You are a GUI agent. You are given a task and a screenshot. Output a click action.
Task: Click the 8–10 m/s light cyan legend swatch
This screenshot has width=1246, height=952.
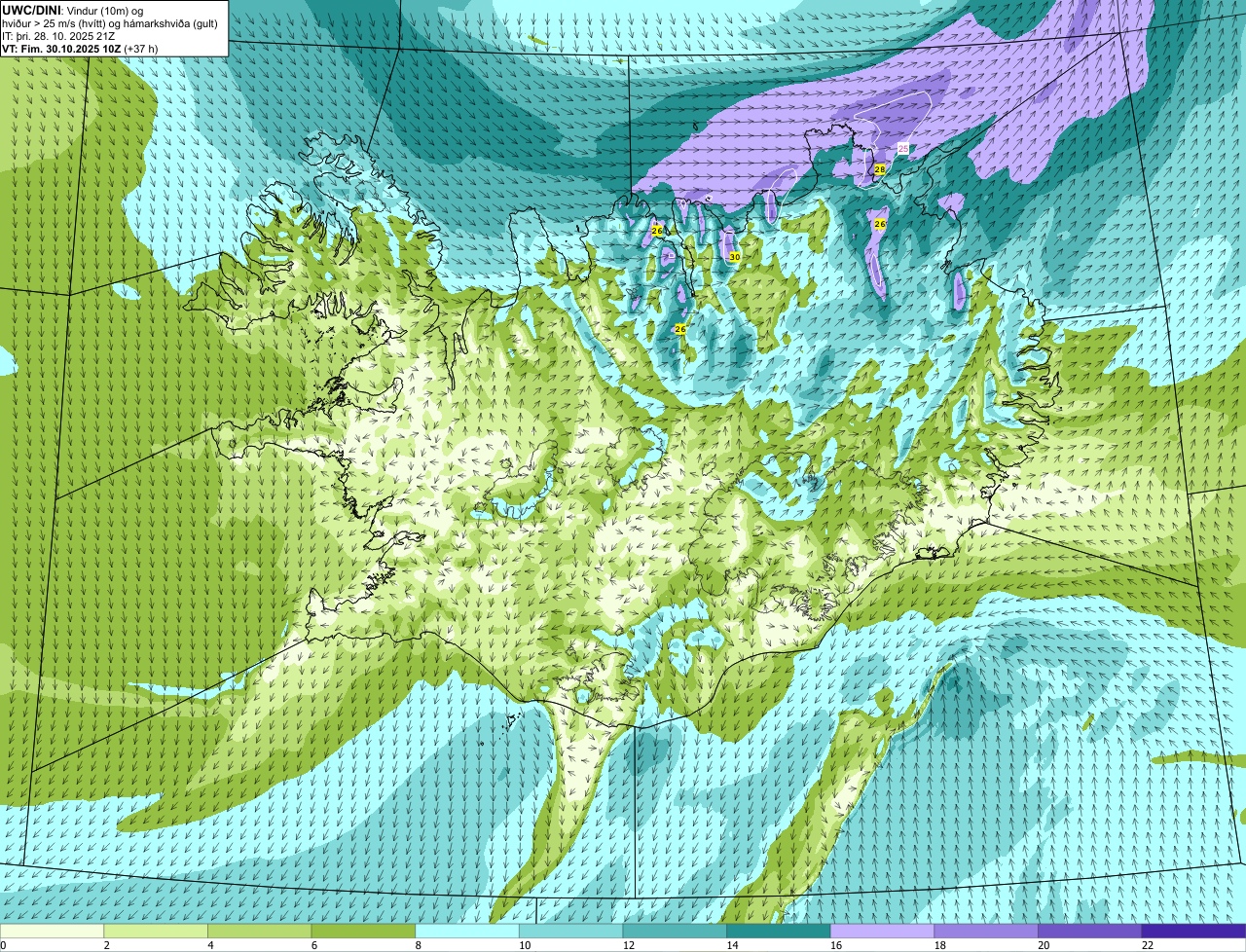coord(467,931)
